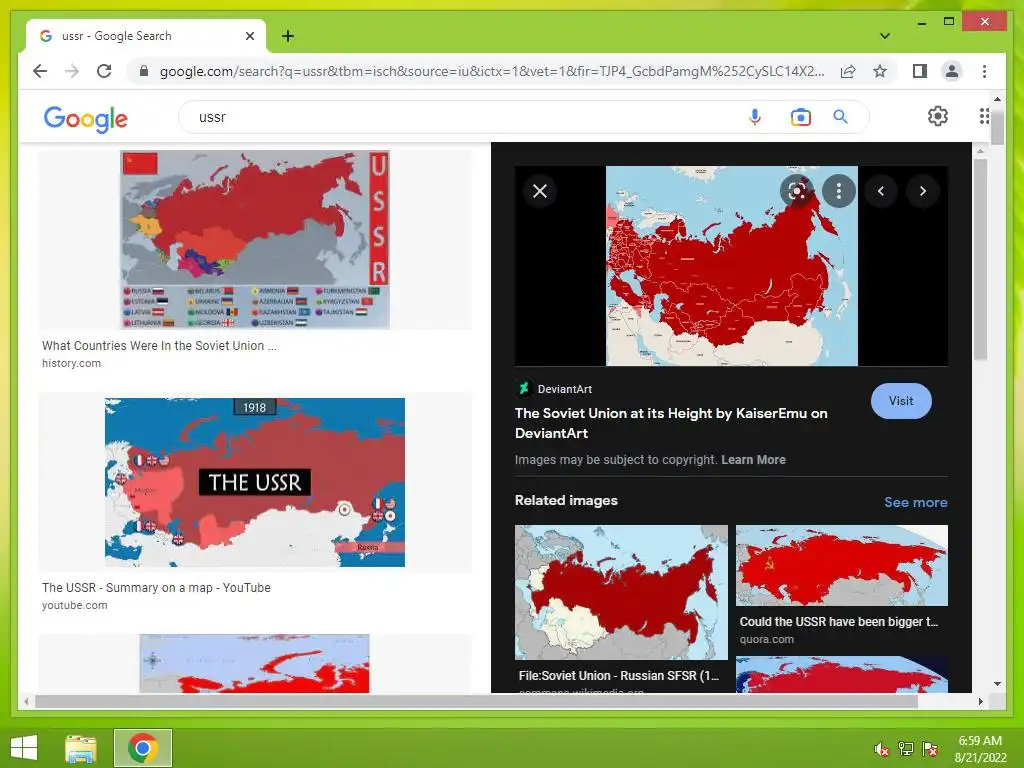This screenshot has height=768, width=1024.
Task: Close the 'ussr - Google Search' tab
Action: click(249, 36)
